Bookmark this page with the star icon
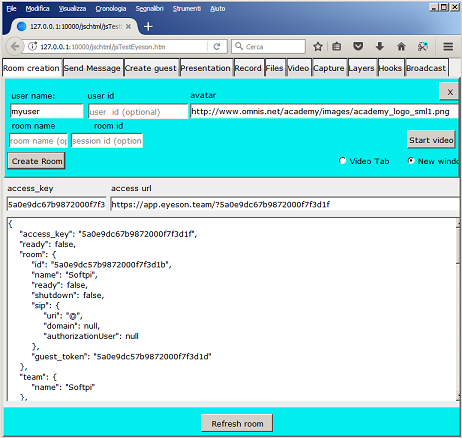This screenshot has height=438, width=462. (x=318, y=46)
